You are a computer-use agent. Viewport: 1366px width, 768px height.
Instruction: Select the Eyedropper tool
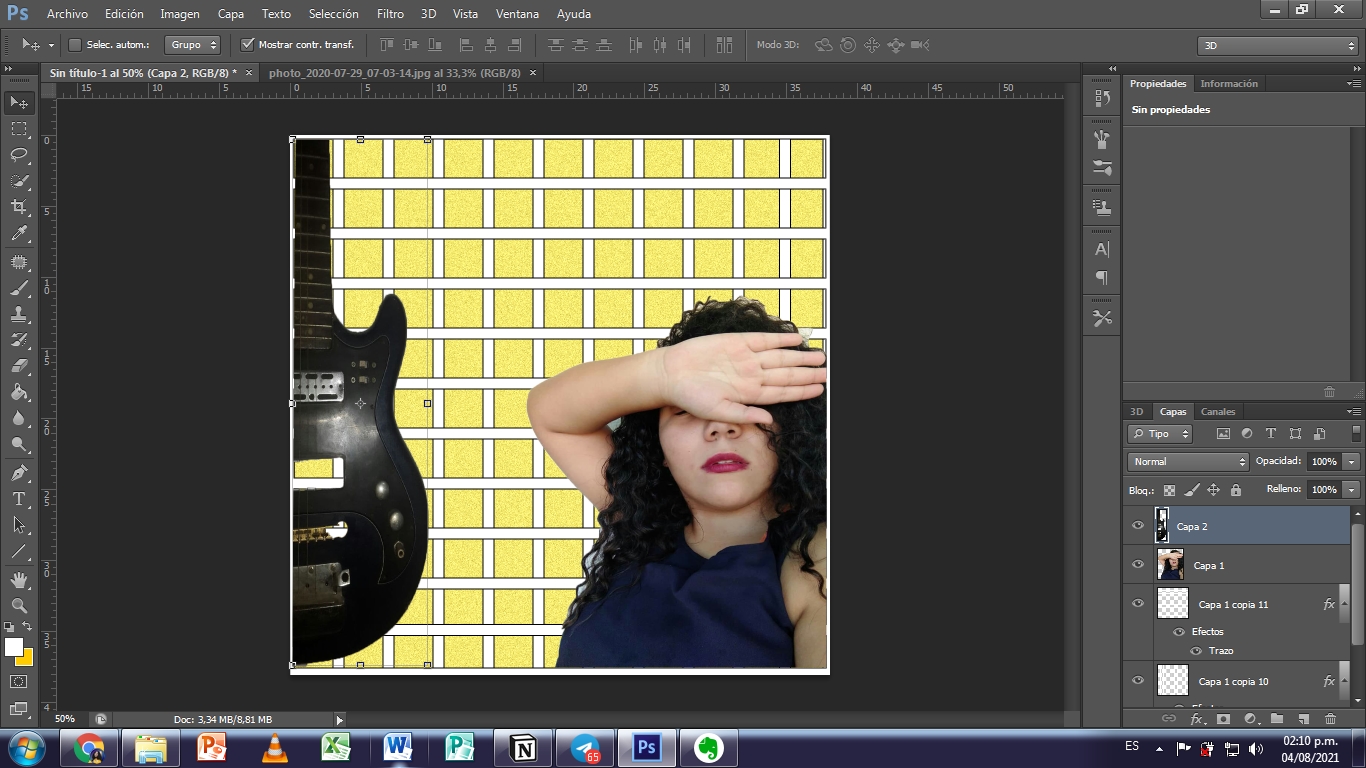tap(19, 234)
